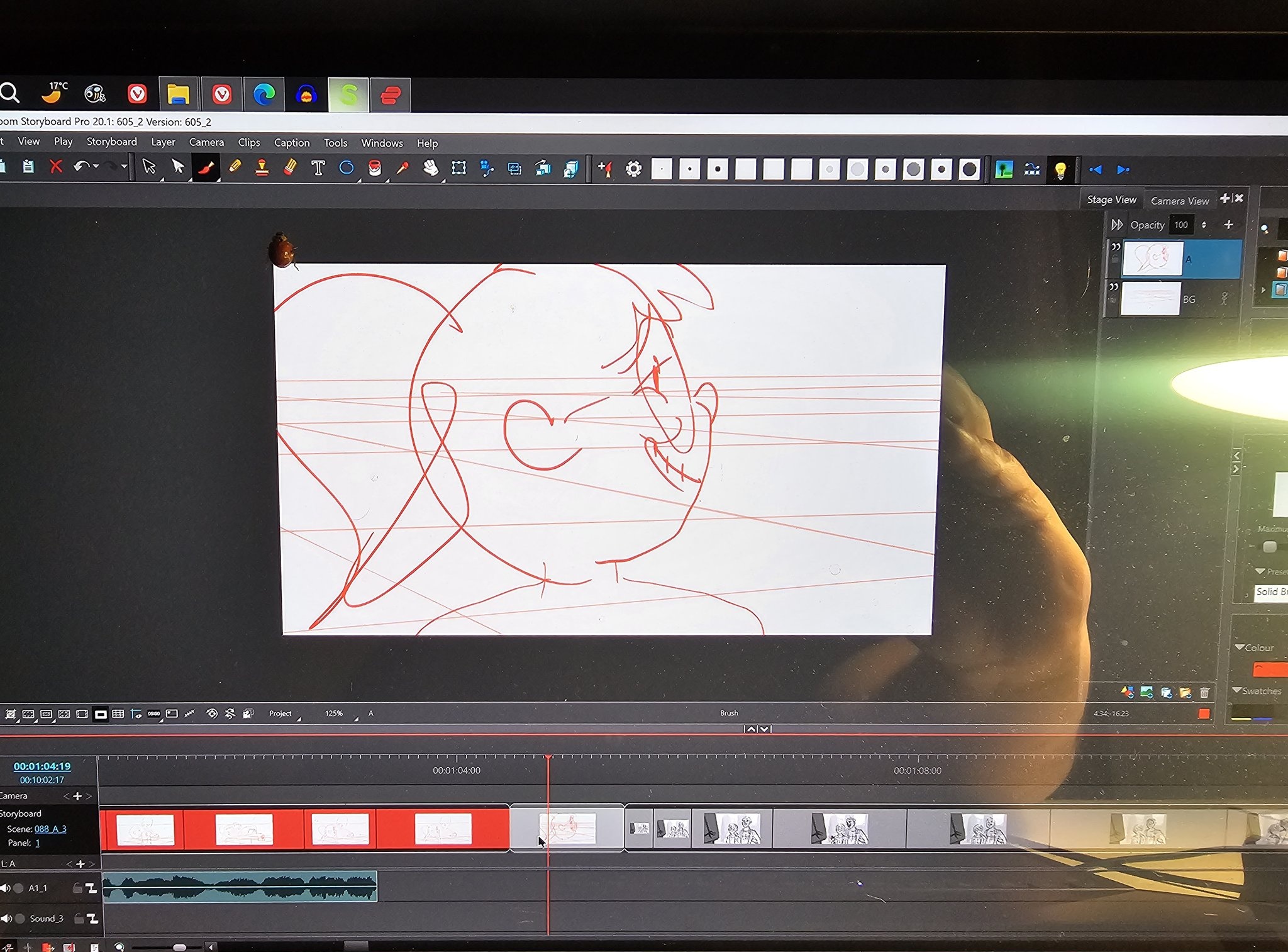The width and height of the screenshot is (1288, 952).
Task: Click the Hand pan tool
Action: click(431, 169)
